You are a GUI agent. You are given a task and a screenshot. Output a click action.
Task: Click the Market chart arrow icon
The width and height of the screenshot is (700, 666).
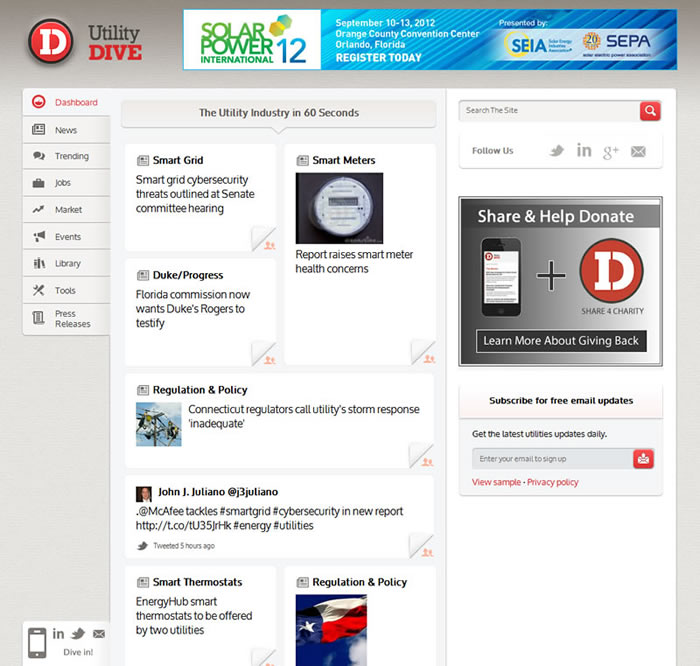(38, 209)
